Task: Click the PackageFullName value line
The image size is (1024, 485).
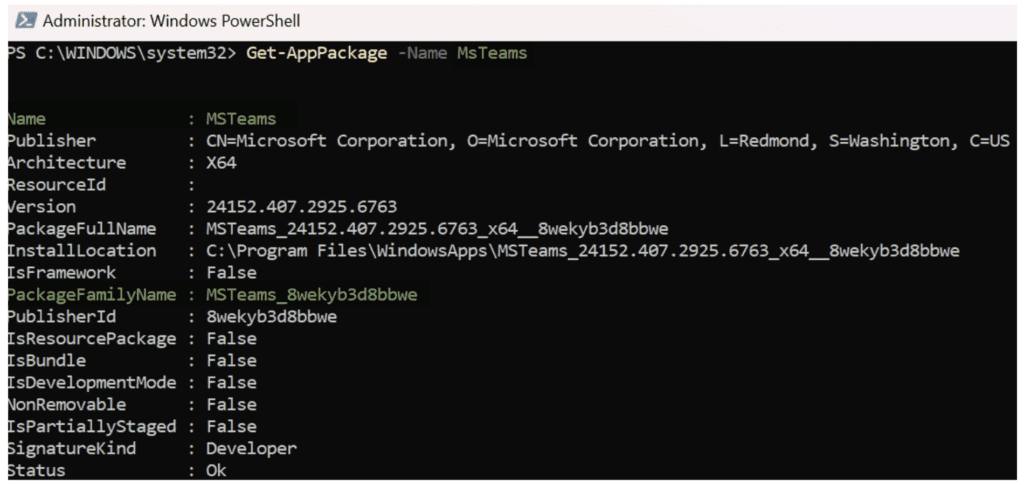Action: [x=437, y=229]
